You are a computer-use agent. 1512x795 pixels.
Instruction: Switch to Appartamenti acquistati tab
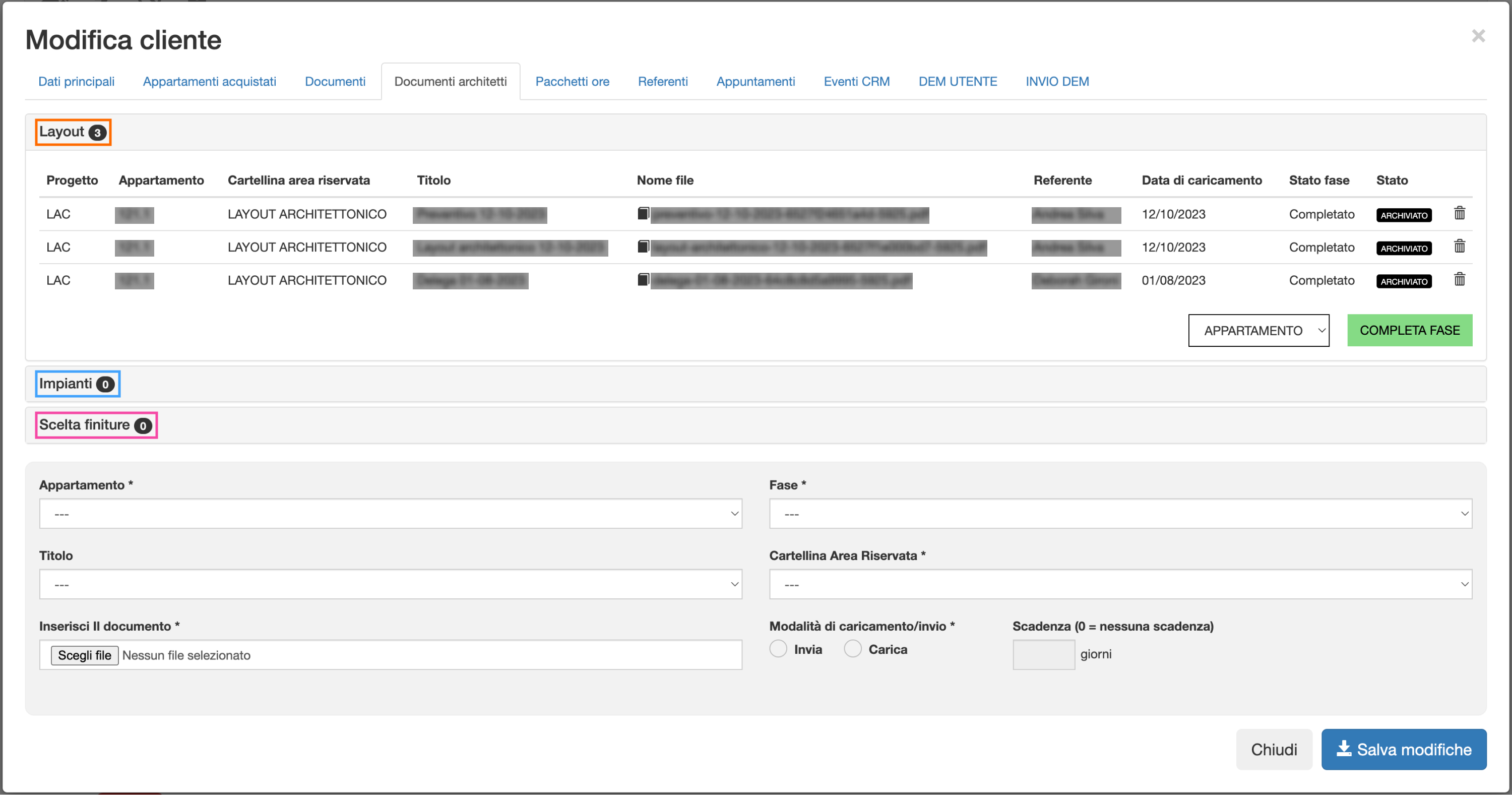pos(210,82)
